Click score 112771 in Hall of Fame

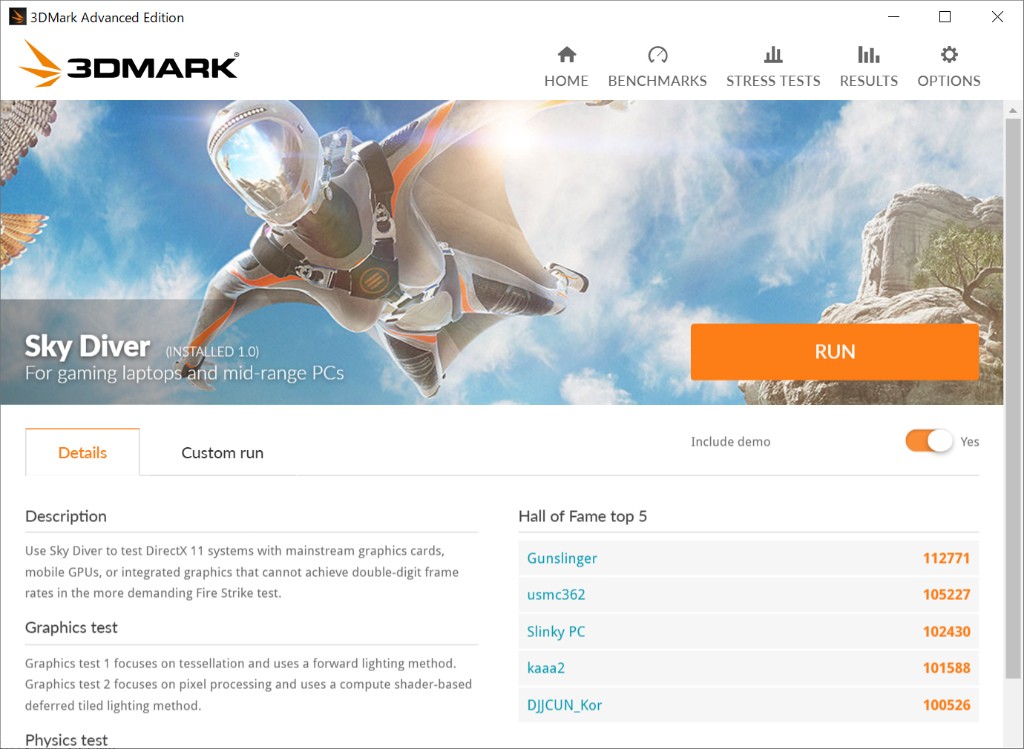click(x=946, y=558)
